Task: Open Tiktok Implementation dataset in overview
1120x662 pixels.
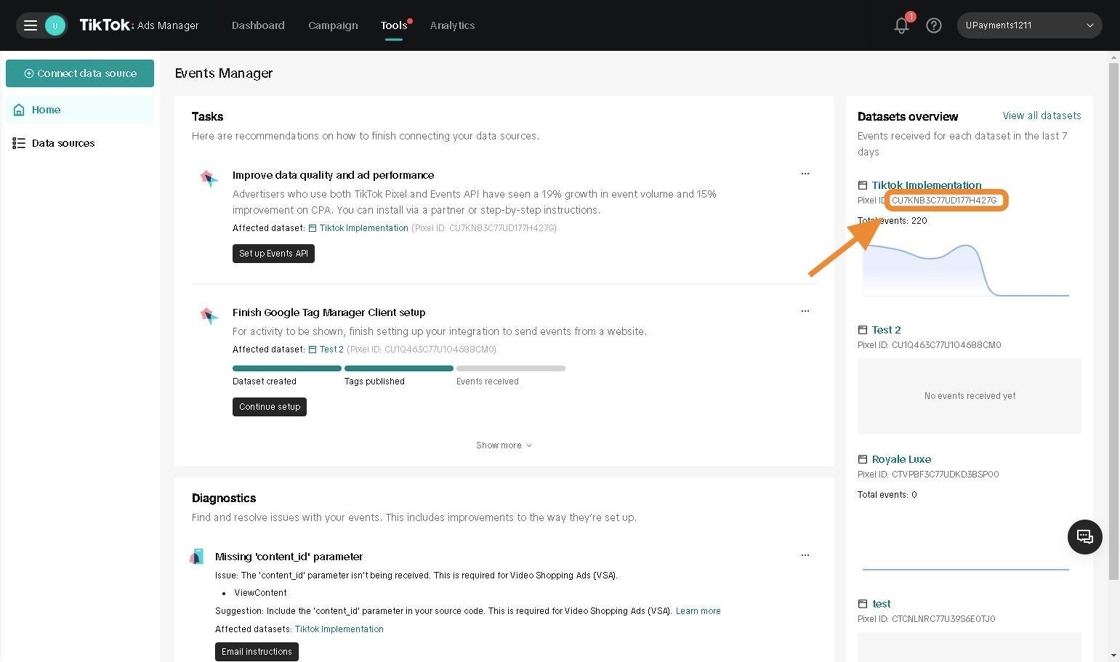Action: tap(926, 185)
